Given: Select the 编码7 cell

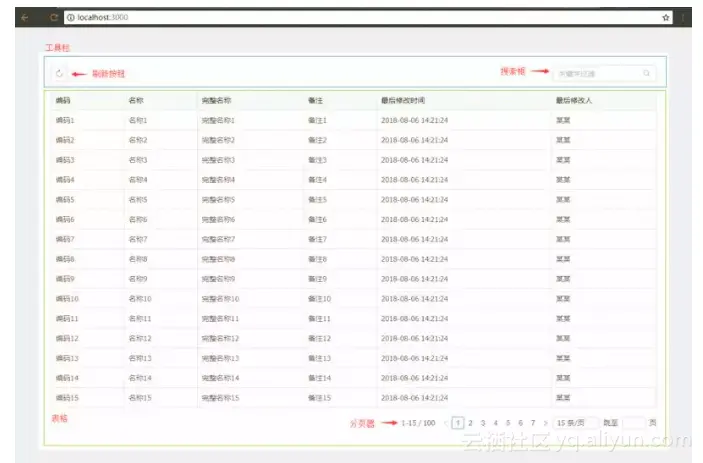Looking at the screenshot, I should (x=65, y=239).
